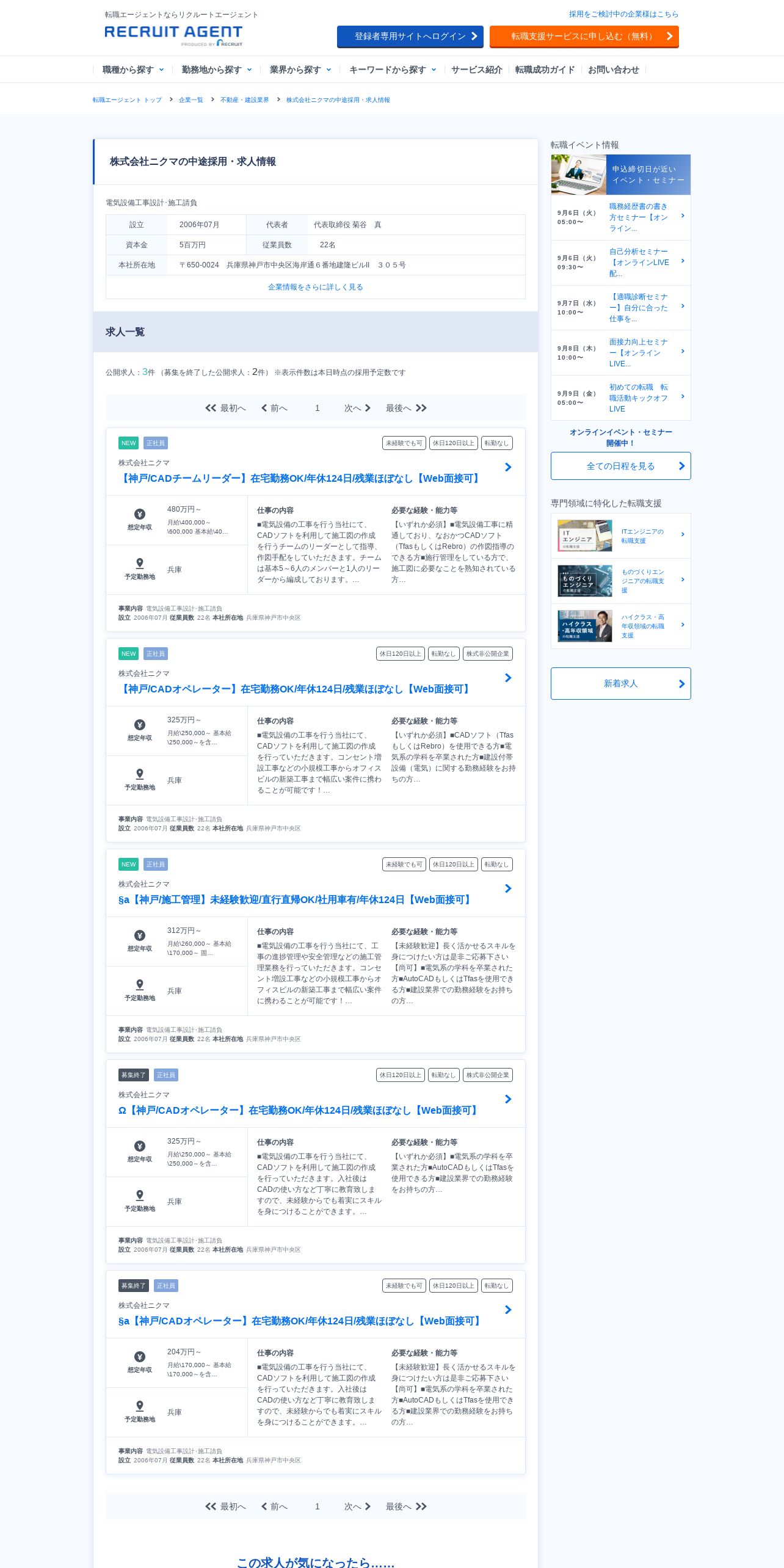Expand the 業界から探す menu
784x1568 pixels.
[x=300, y=70]
